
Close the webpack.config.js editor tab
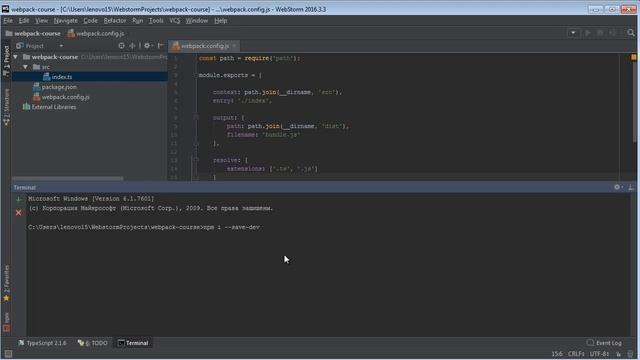[234, 46]
